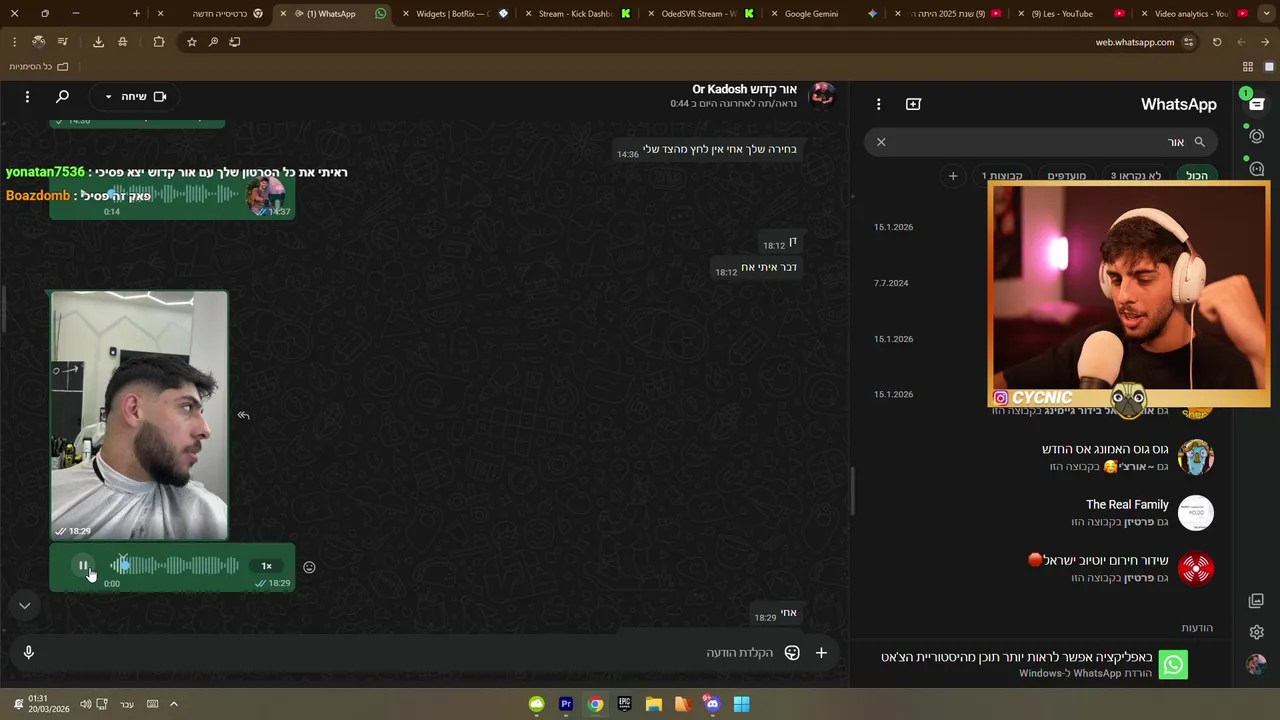Open the sticker and emoji picker
This screenshot has width=1280, height=720.
click(x=792, y=652)
